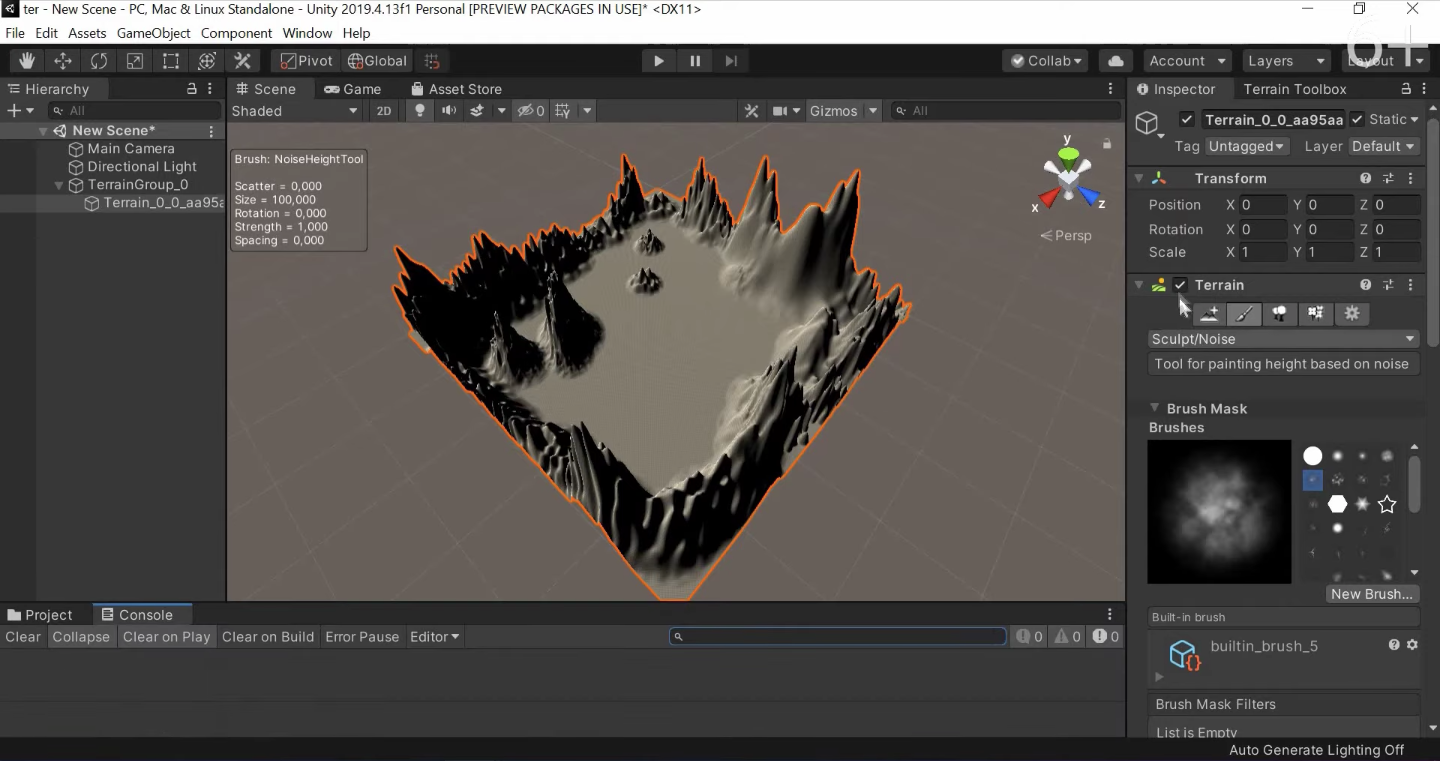
Task: Click the New Brush... button
Action: 1371,594
